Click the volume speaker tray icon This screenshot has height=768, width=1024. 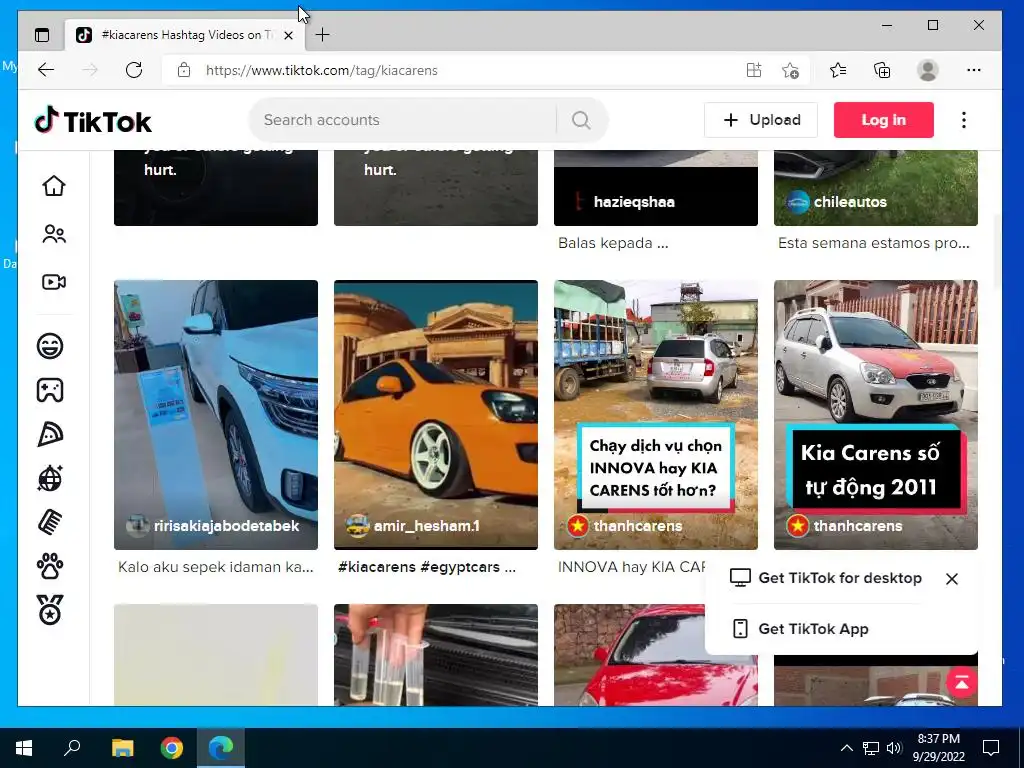[x=894, y=748]
